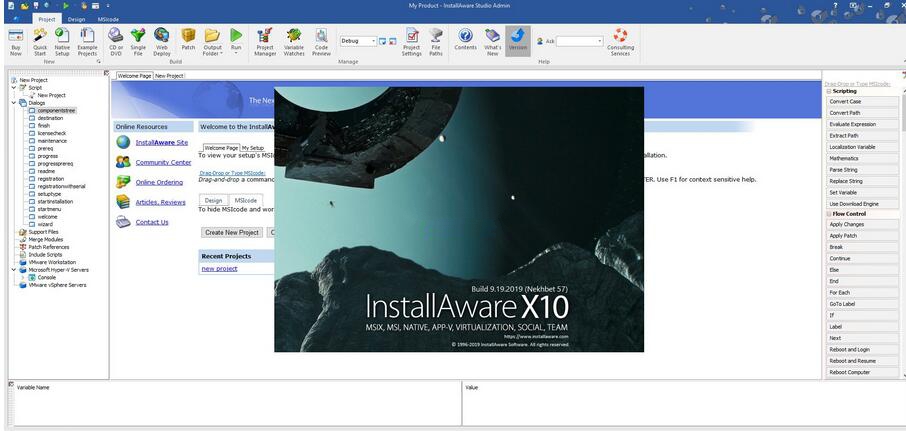Select the registrationwithserial dialog item
Viewport: 906px width, 431px height.
coord(61,187)
